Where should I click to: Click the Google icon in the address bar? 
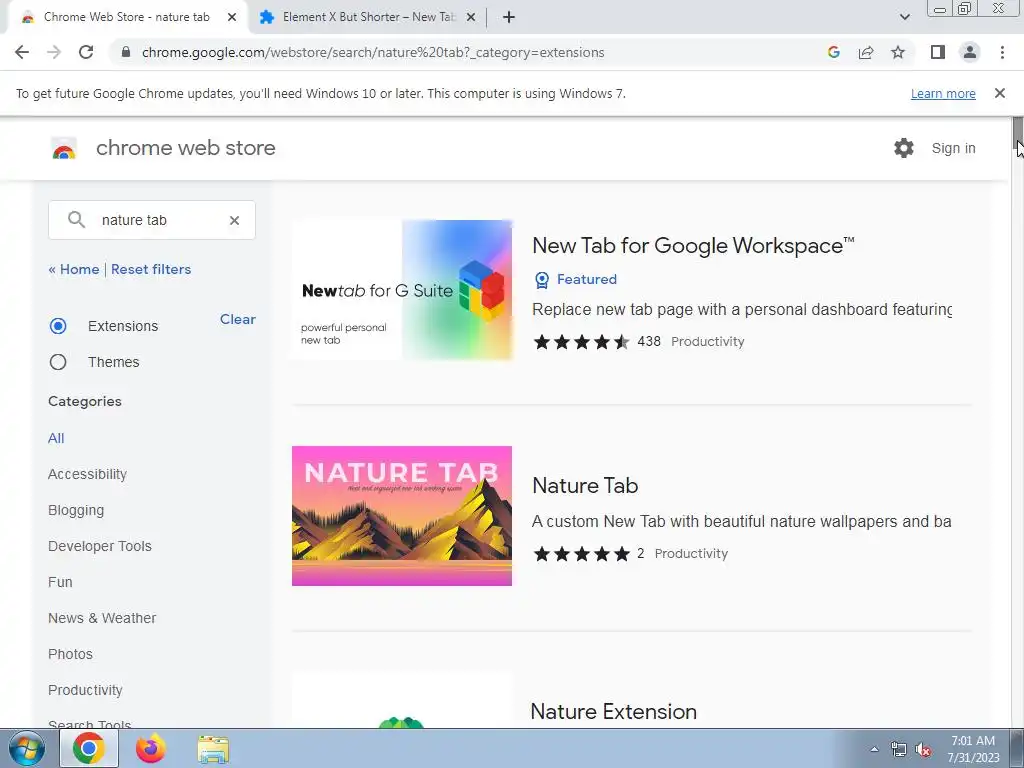coord(833,52)
